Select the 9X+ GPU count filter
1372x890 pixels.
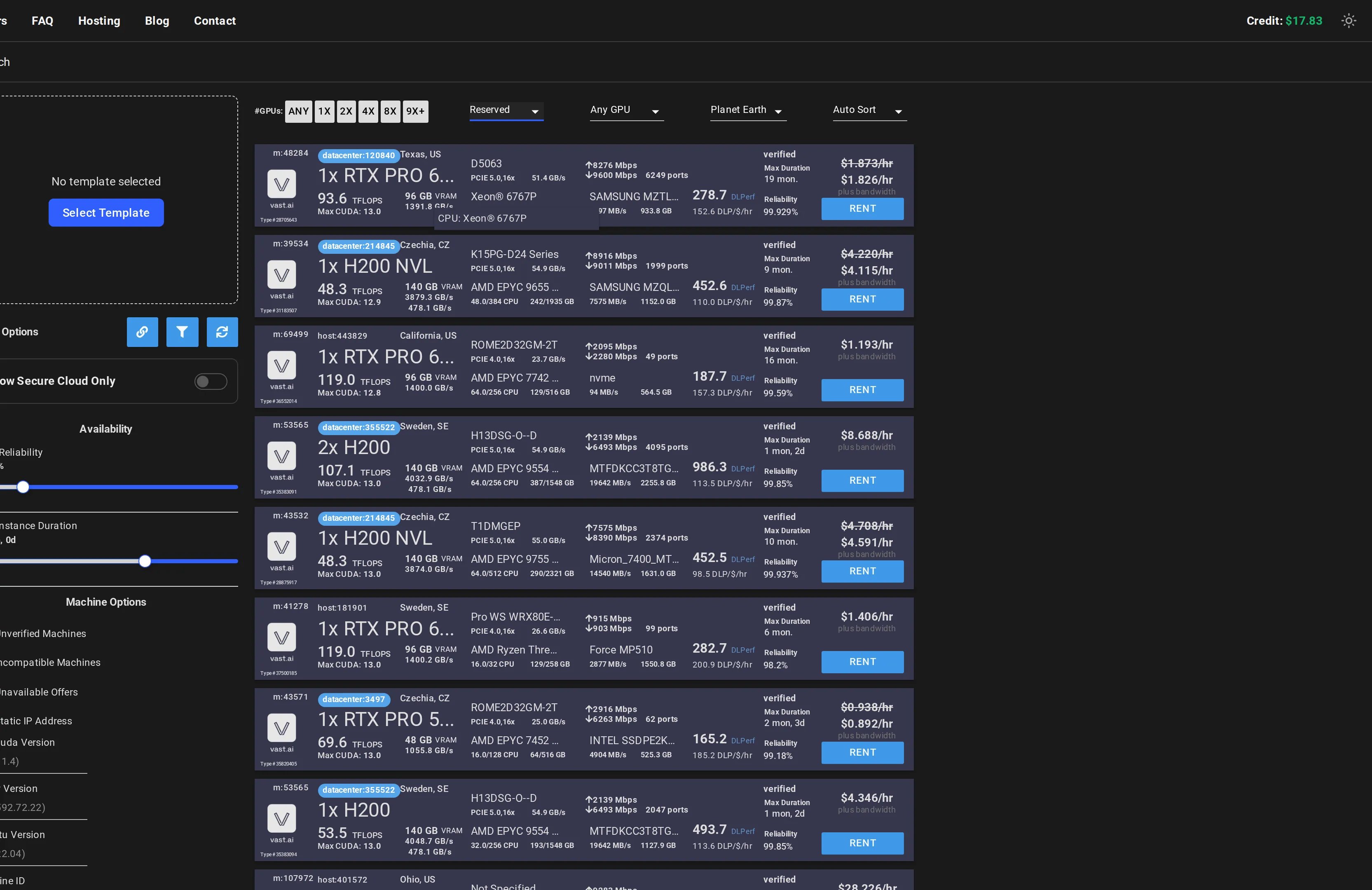point(415,111)
